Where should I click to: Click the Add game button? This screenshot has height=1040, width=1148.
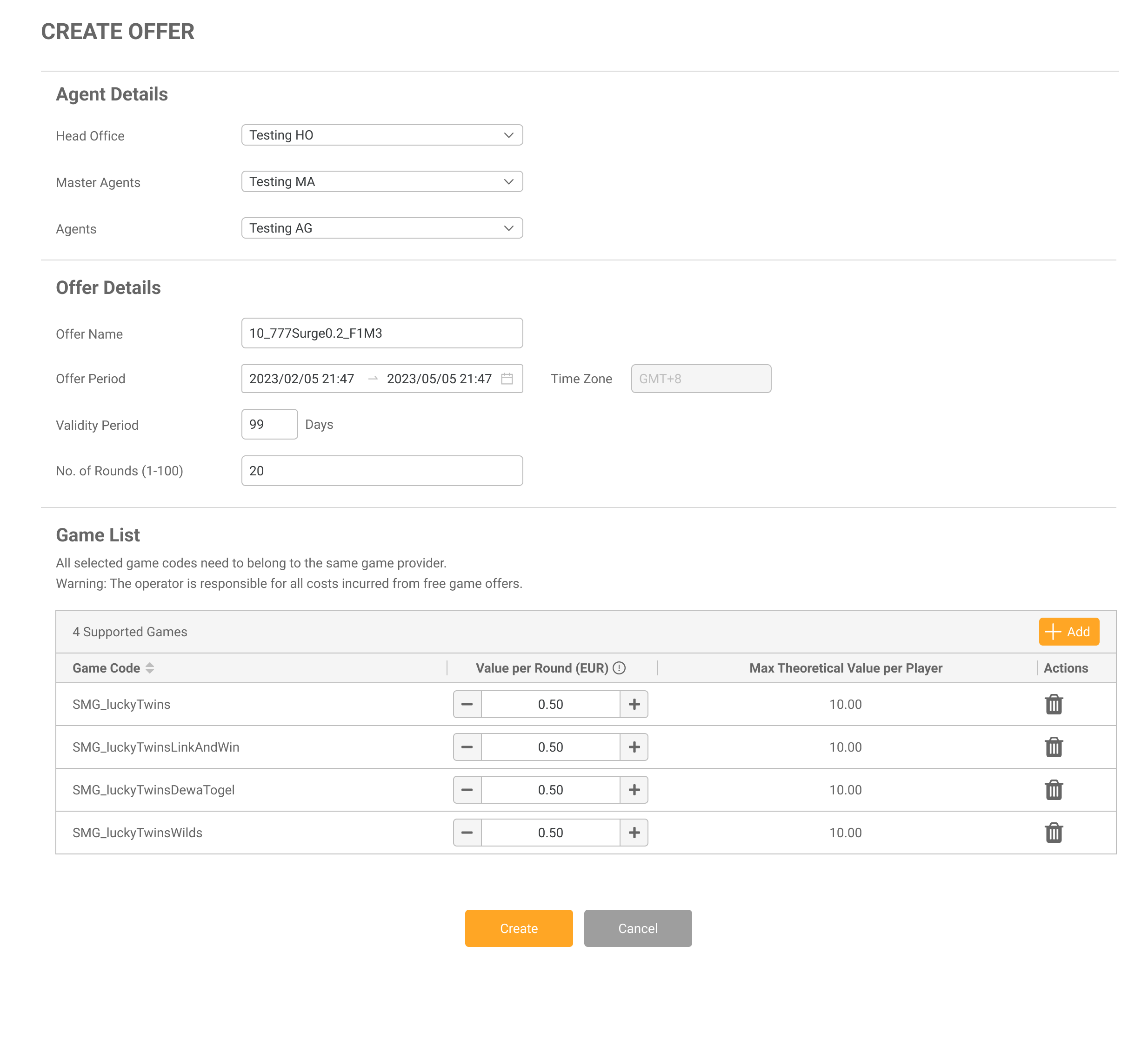pos(1068,632)
